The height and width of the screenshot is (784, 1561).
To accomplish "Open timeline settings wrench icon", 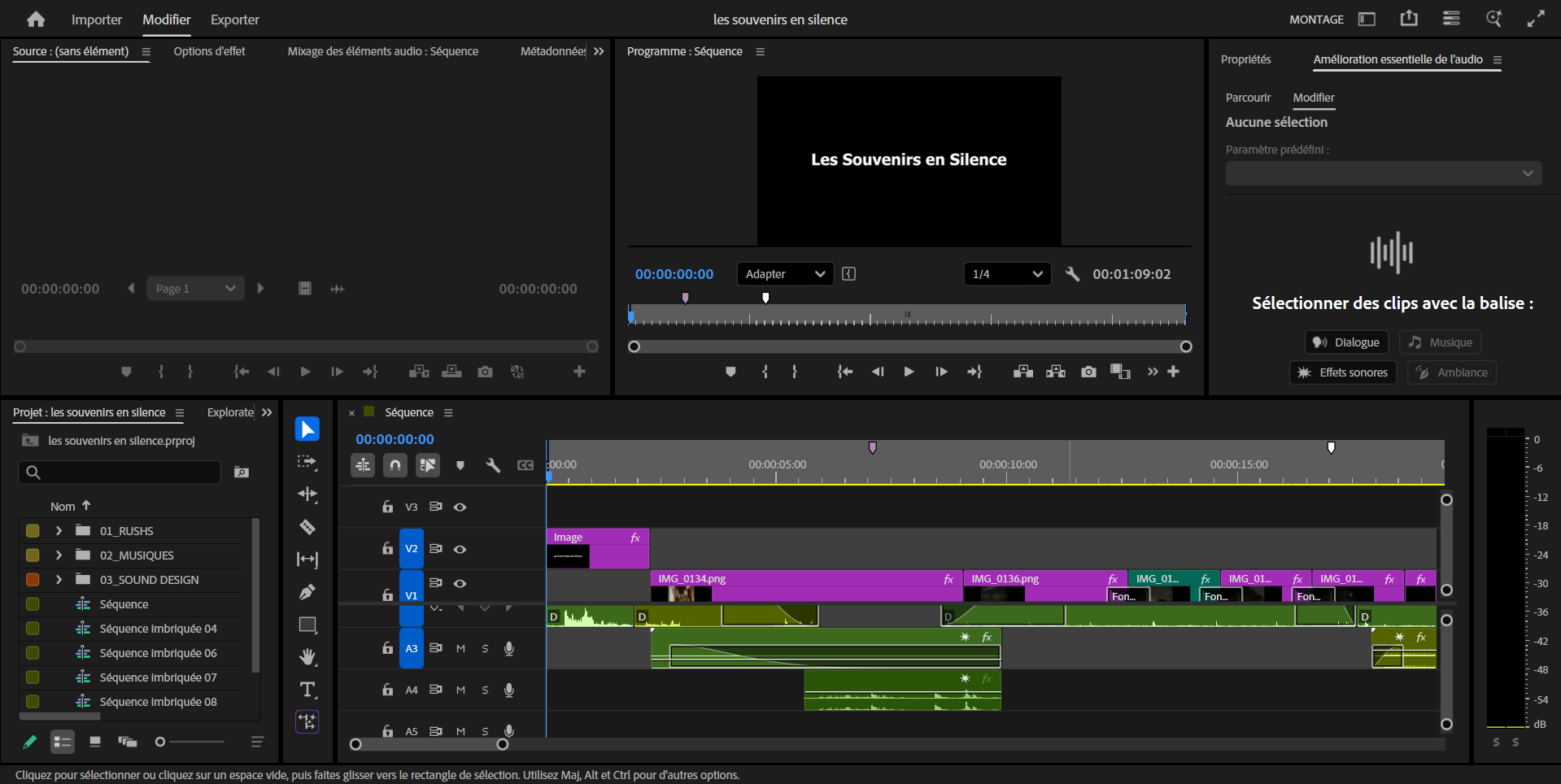I will click(493, 465).
